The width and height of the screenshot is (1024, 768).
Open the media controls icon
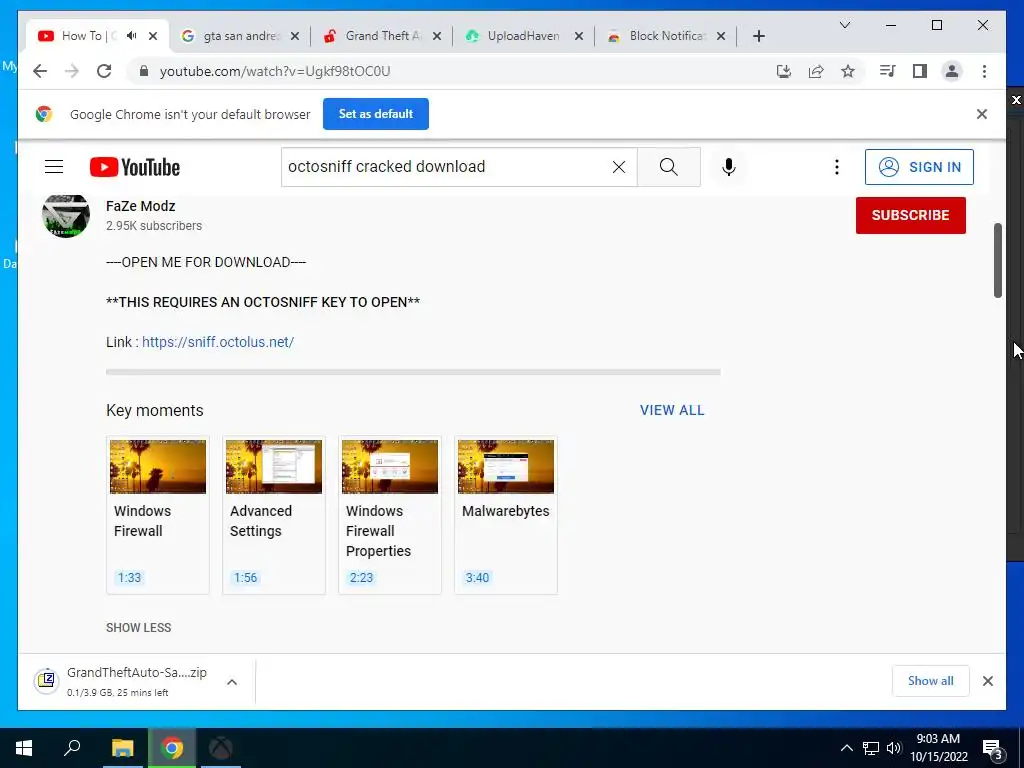888,71
